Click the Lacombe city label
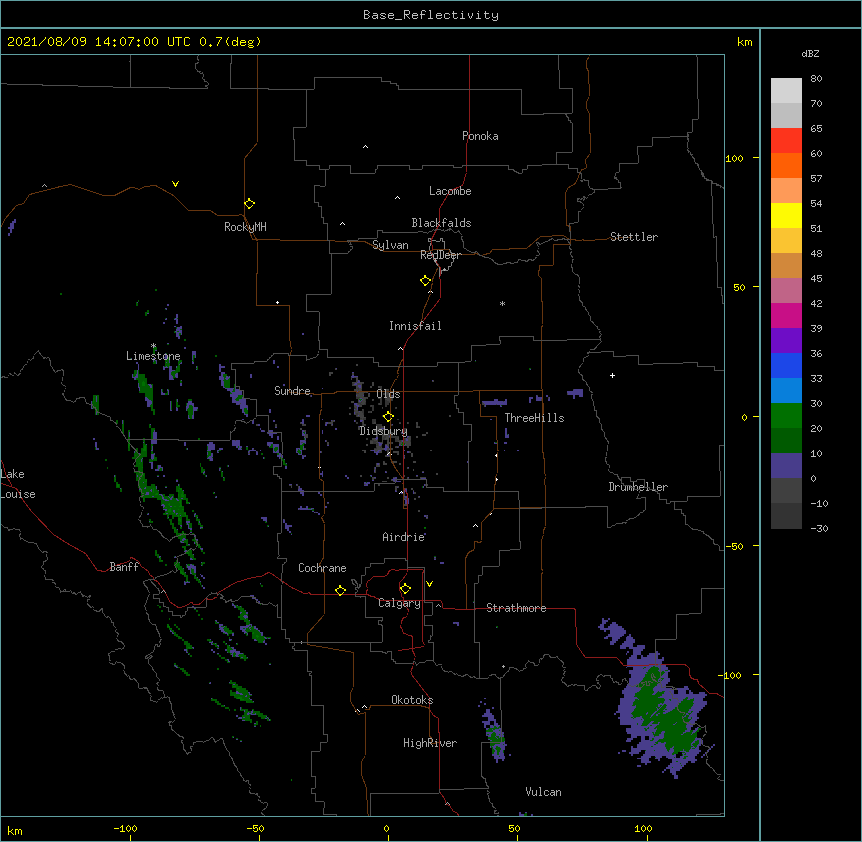 [x=450, y=191]
